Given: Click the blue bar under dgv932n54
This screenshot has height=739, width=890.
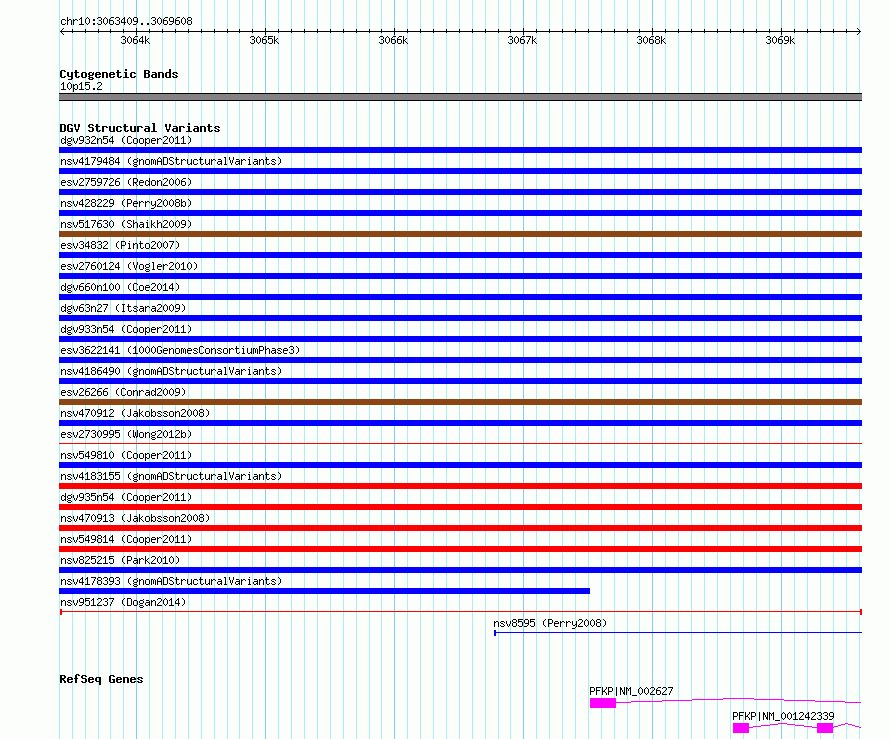Looking at the screenshot, I should pos(460,150).
